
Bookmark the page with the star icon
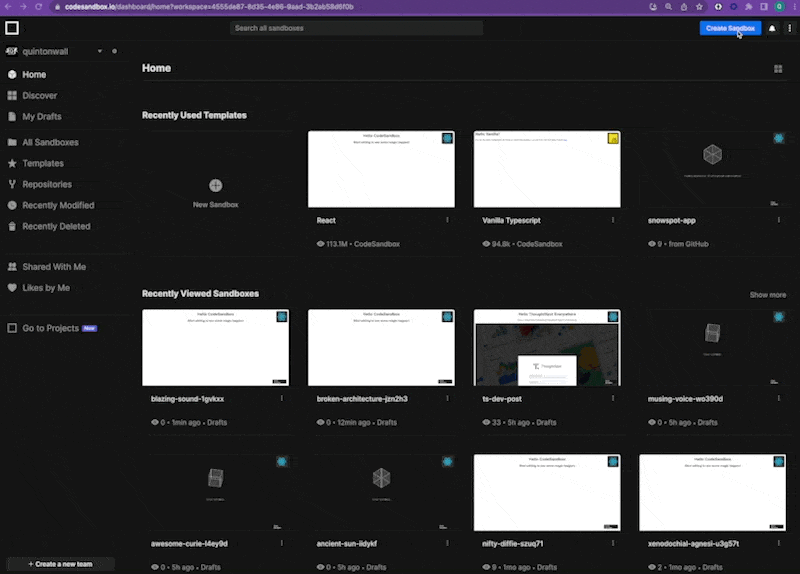[x=699, y=7]
